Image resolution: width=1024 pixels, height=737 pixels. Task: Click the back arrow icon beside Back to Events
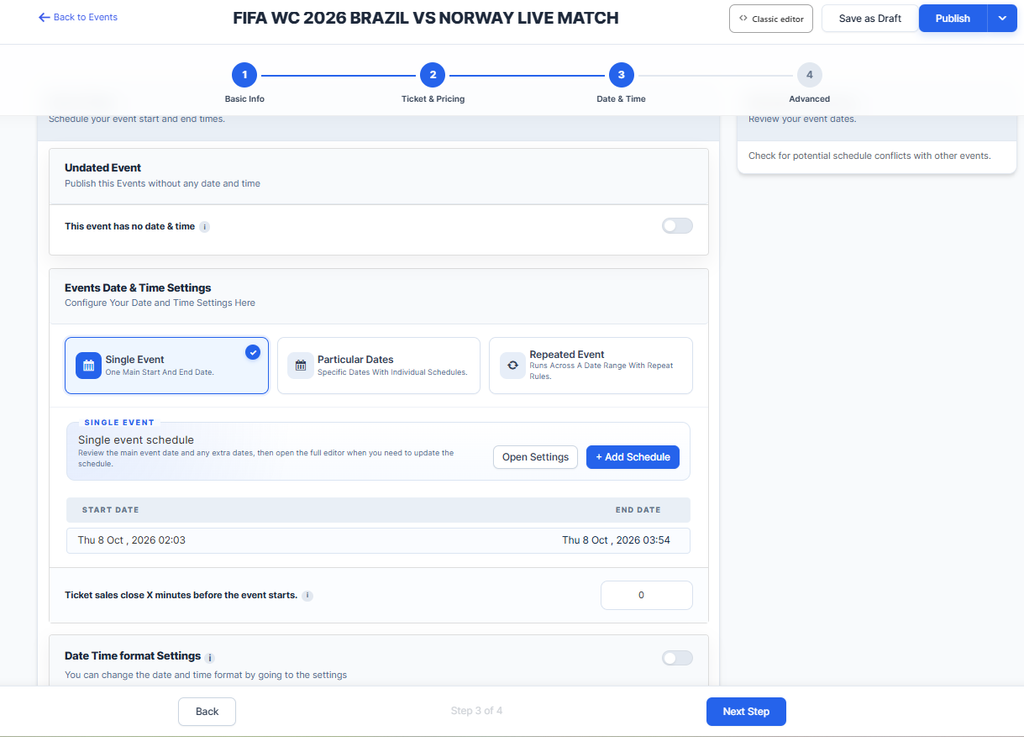click(x=44, y=18)
